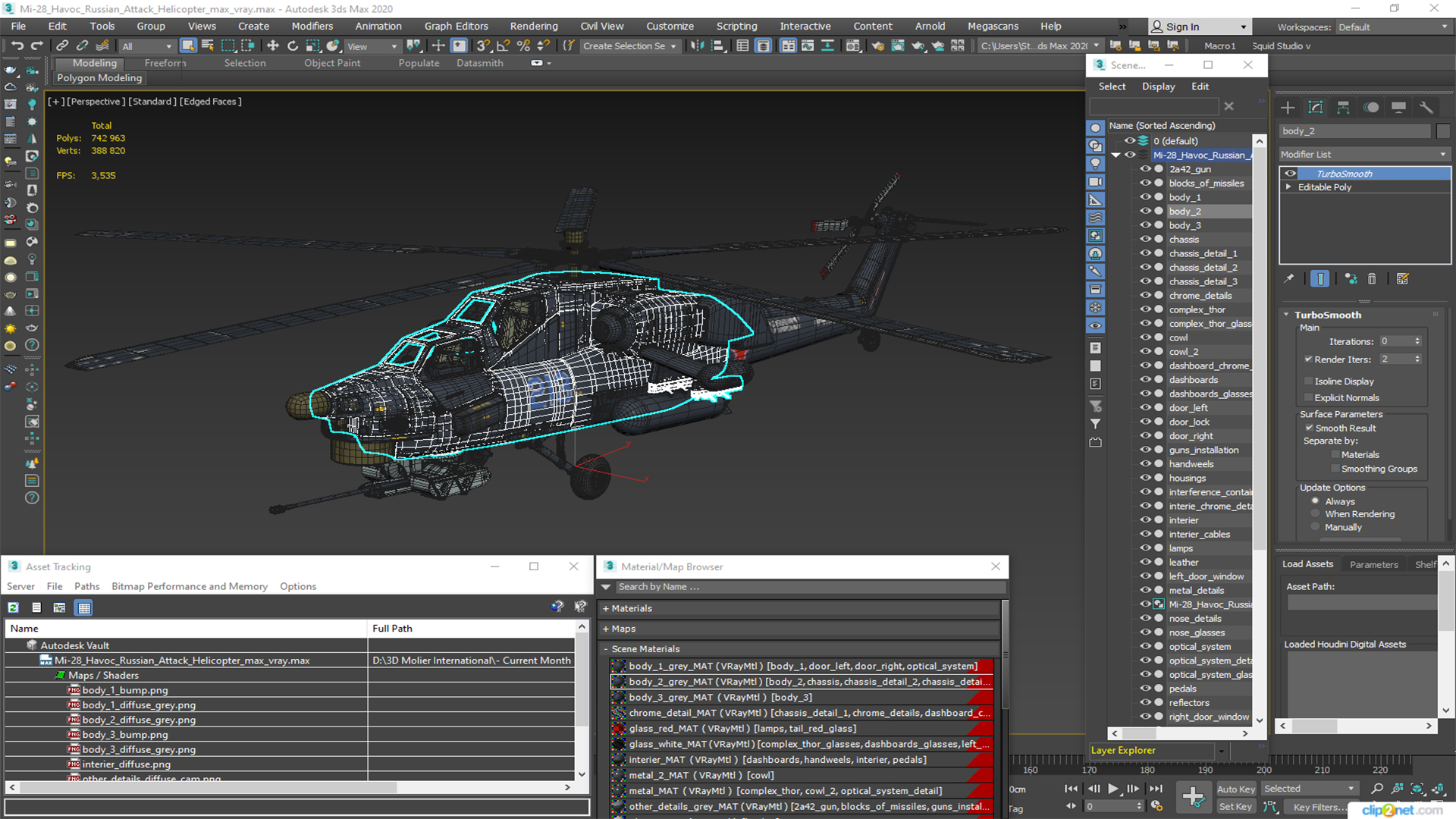The image size is (1456, 819).
Task: Open Key Filters button
Action: pos(1319,807)
